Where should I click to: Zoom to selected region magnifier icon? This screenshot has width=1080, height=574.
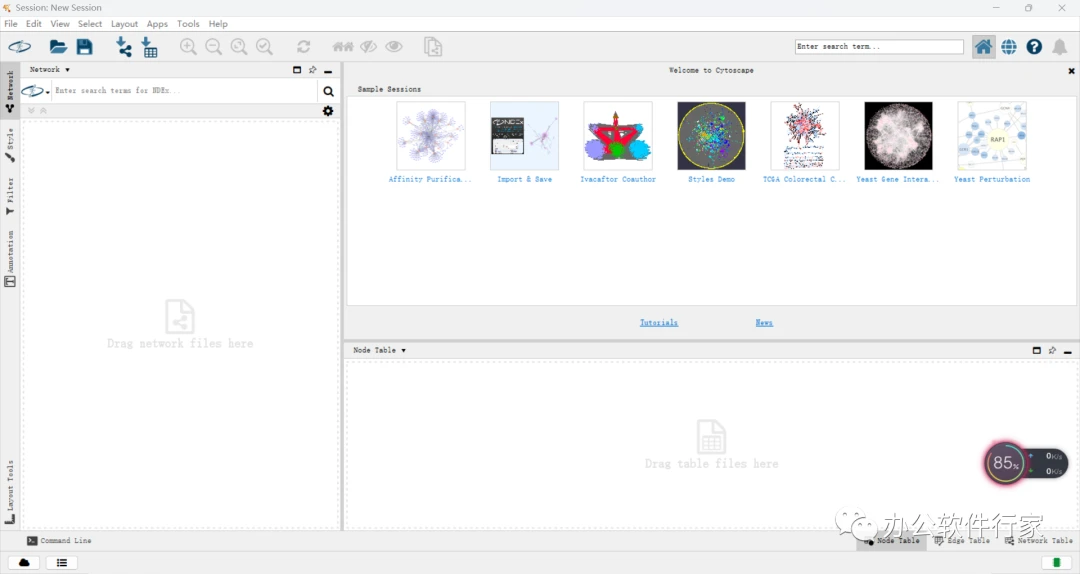264,47
